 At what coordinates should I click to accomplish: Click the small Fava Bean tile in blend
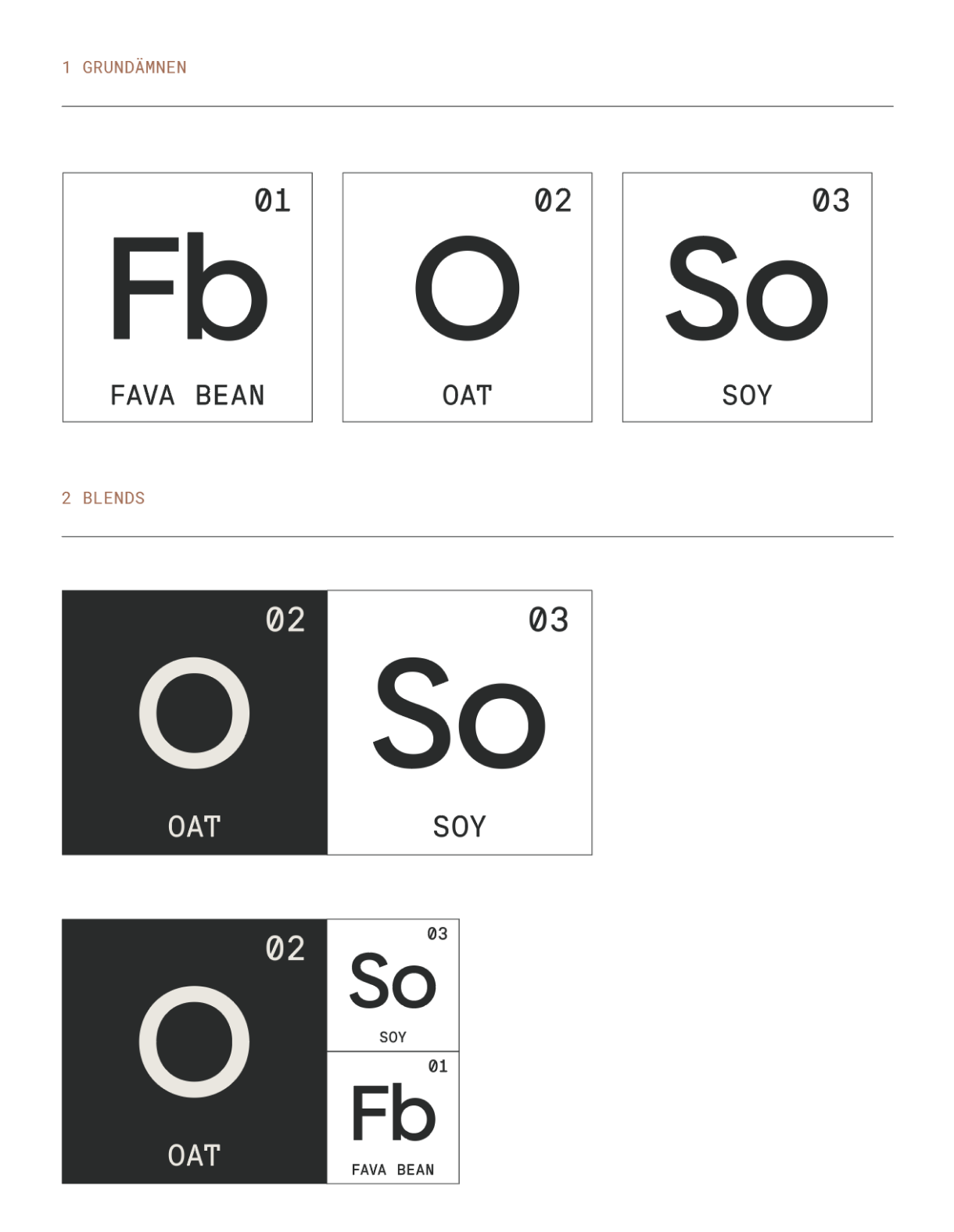(x=393, y=1118)
